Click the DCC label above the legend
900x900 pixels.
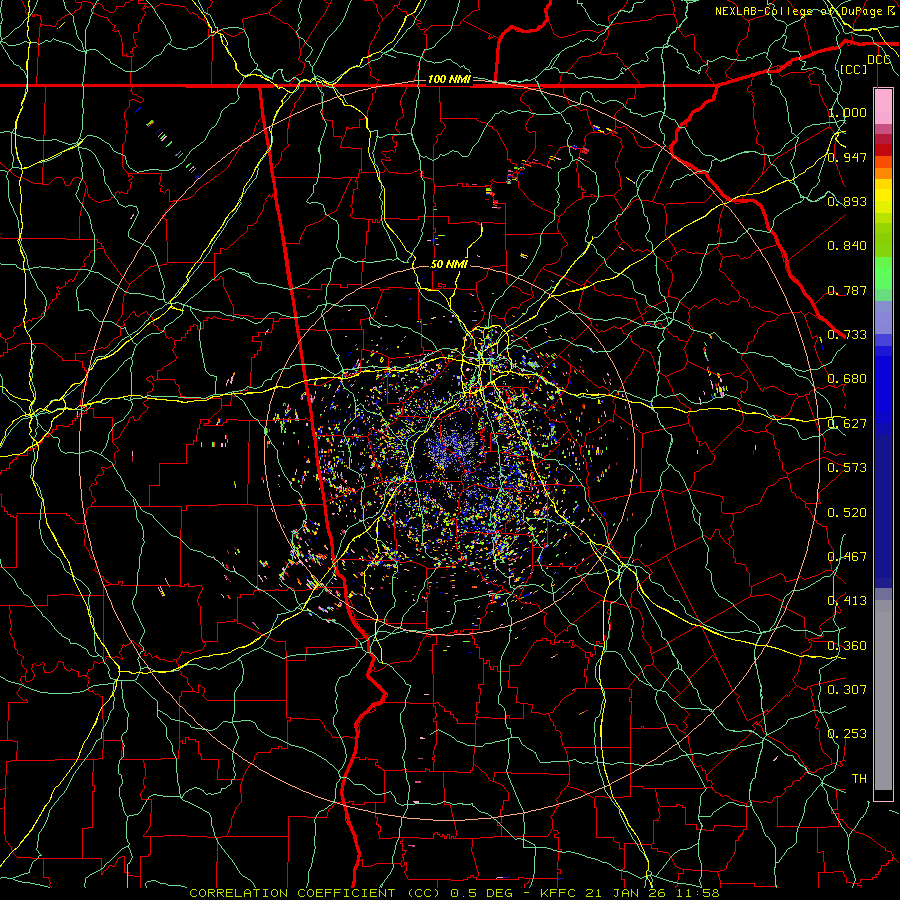click(879, 60)
